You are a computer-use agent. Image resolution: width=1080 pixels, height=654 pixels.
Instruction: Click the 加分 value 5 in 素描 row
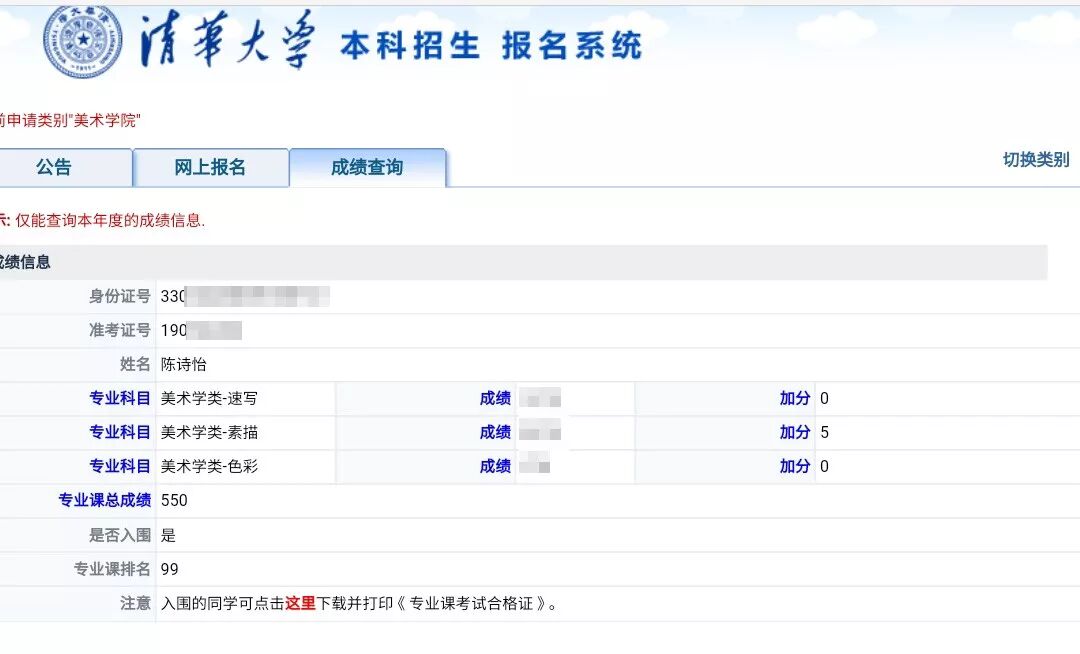824,432
